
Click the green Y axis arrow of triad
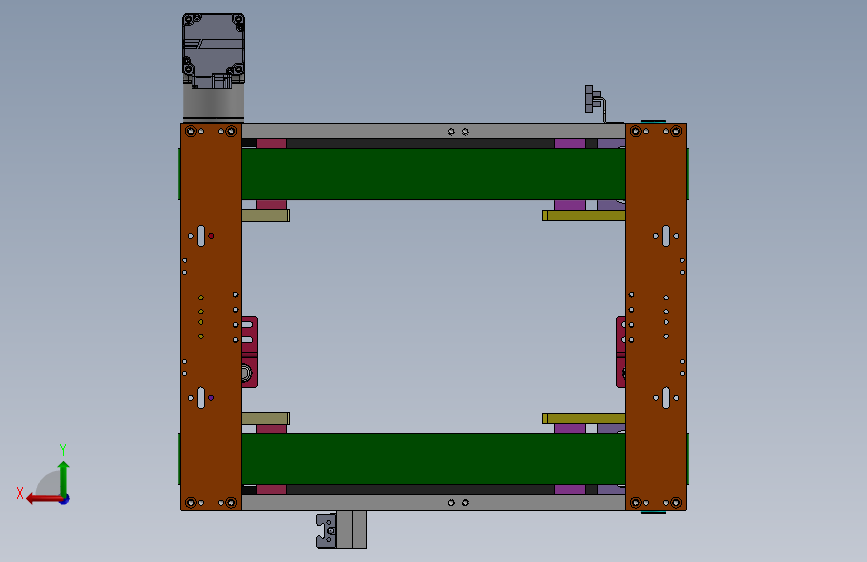click(x=64, y=477)
